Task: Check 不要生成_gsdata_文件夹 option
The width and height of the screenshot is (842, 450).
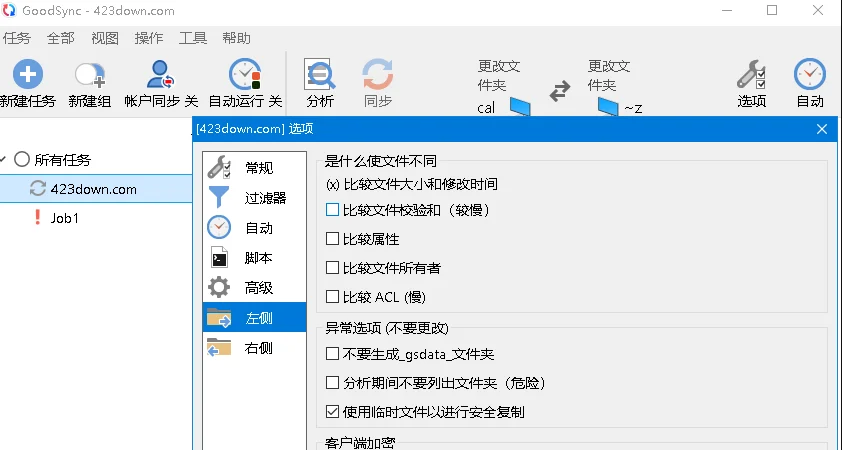Action: point(333,354)
